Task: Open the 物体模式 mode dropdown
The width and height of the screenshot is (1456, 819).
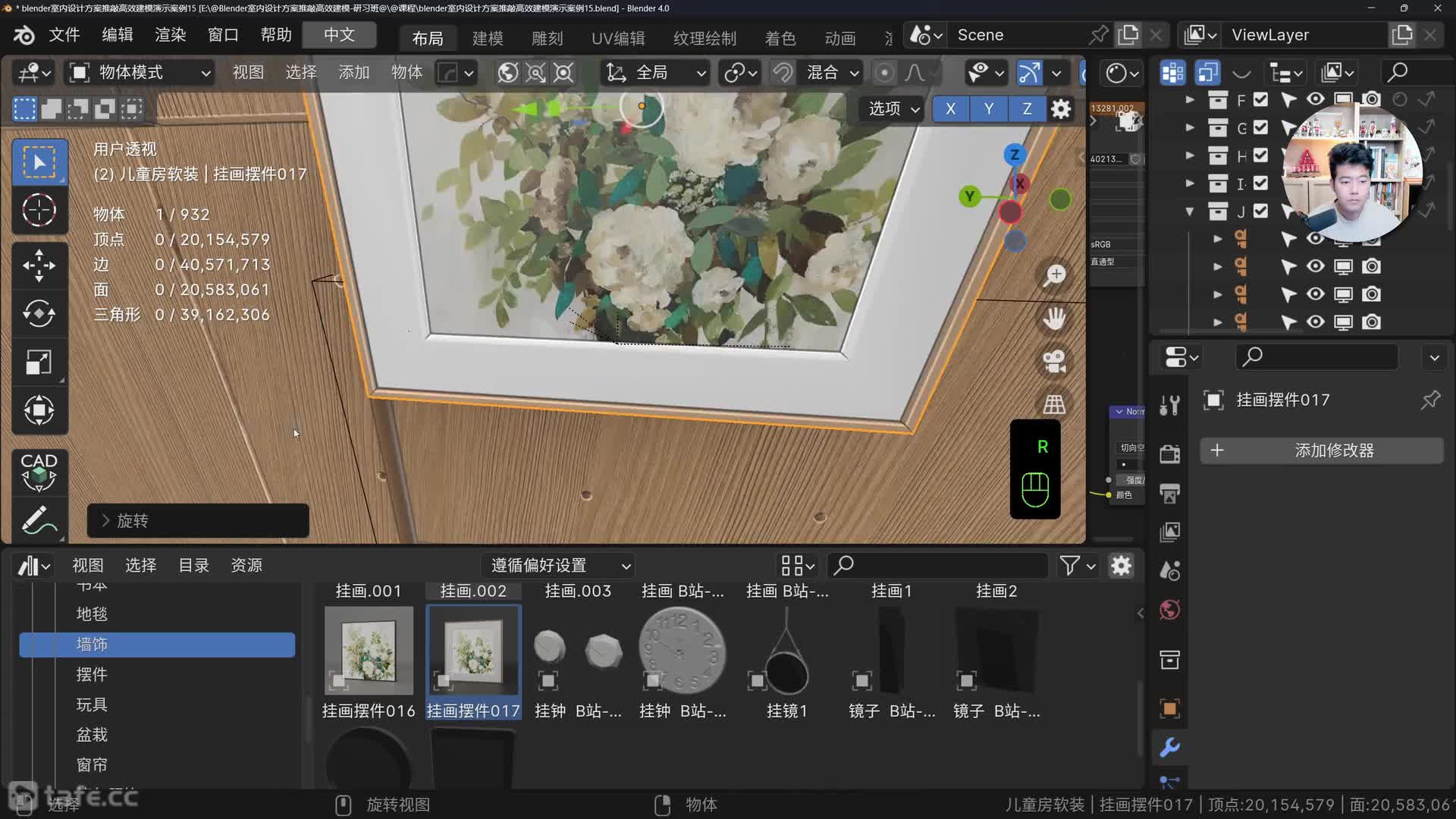Action: click(x=140, y=73)
